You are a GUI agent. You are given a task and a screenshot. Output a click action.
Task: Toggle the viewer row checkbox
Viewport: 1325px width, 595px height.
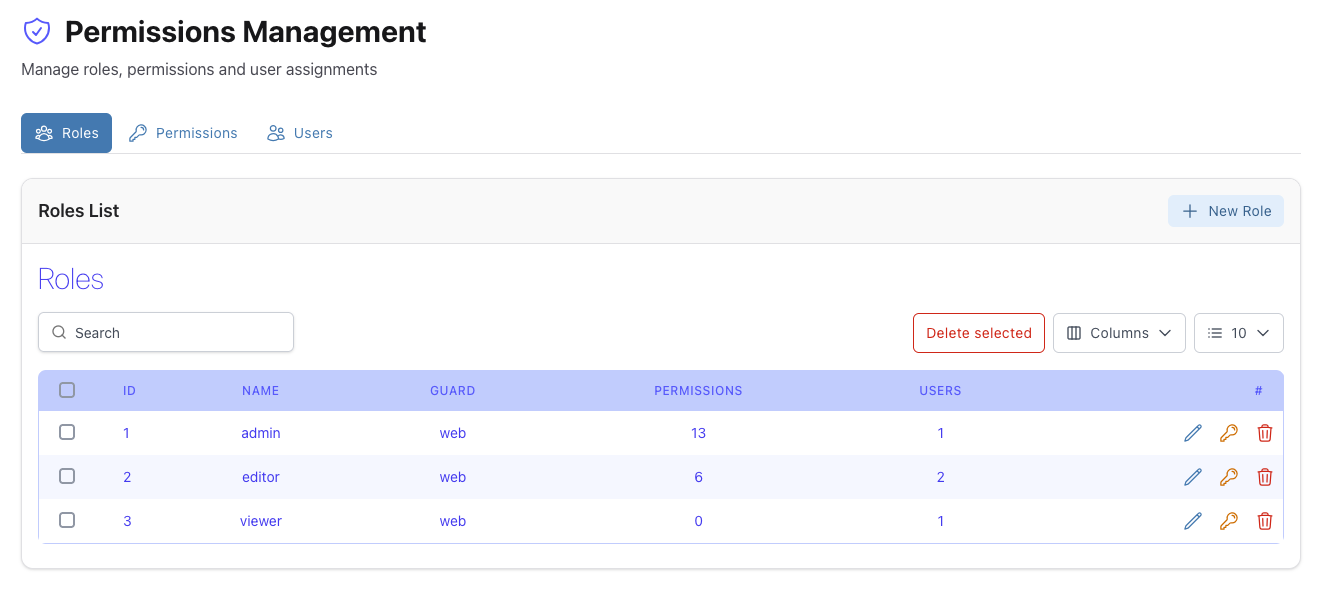point(67,520)
